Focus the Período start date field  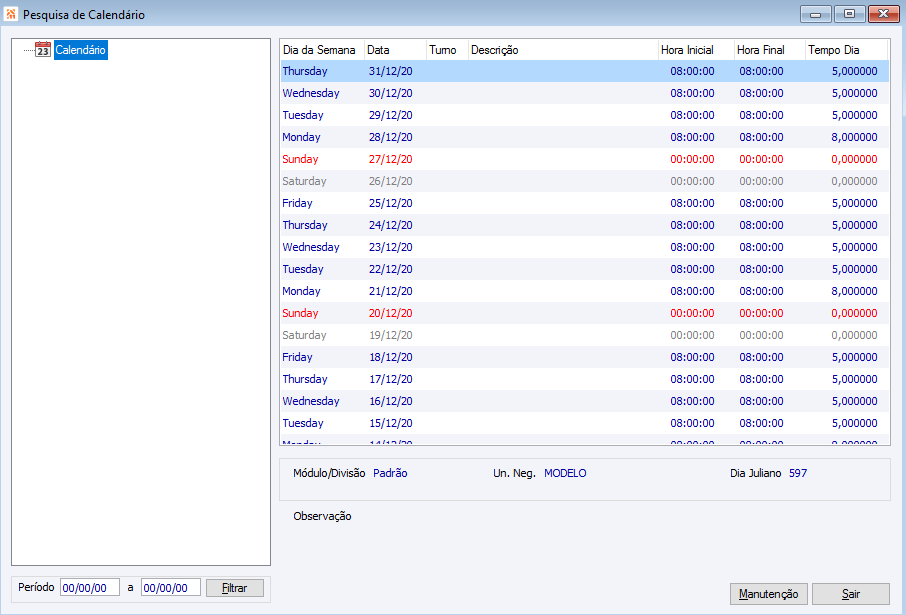[x=90, y=588]
